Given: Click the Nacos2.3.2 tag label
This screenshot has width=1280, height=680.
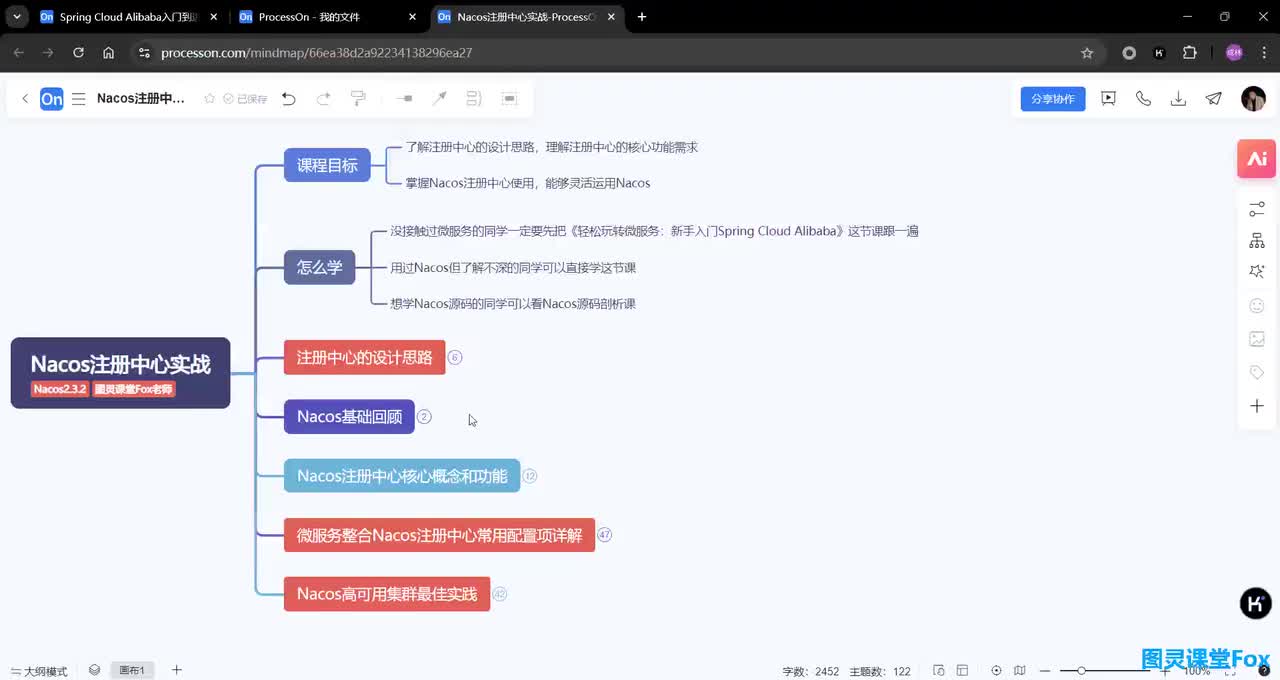Looking at the screenshot, I should 60,389.
